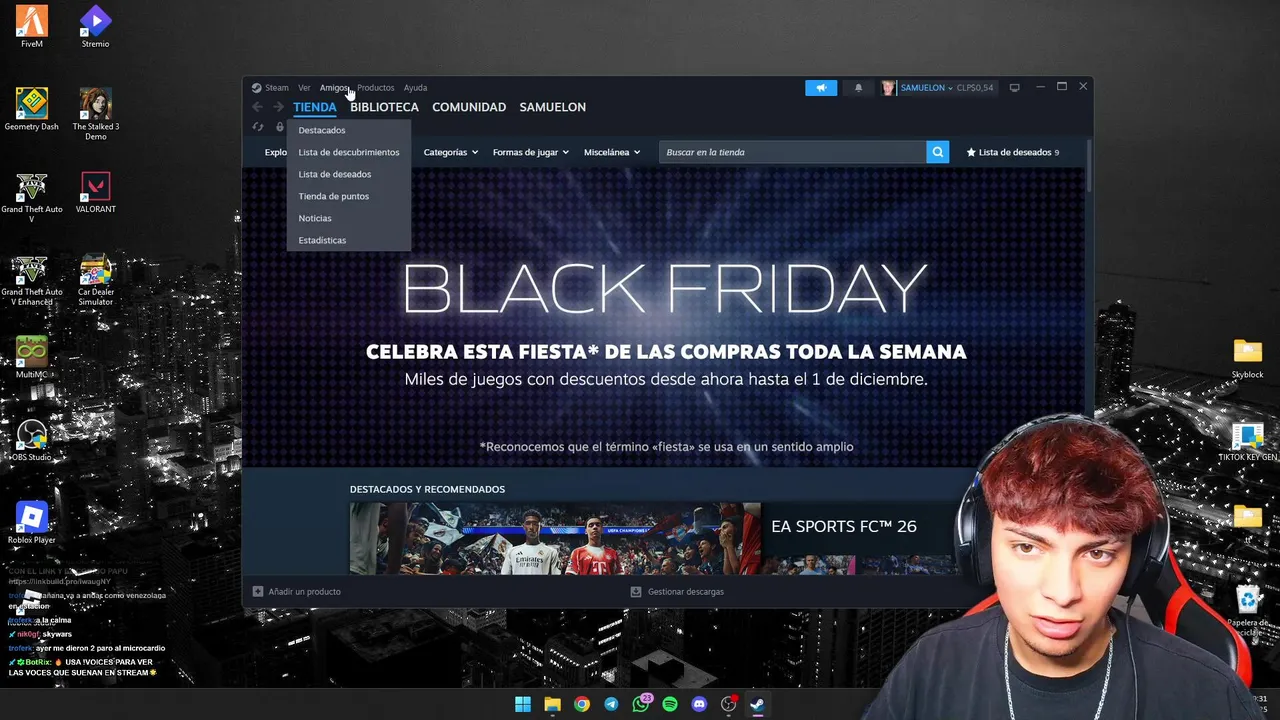Open the SAMUELON profile tab
The width and height of the screenshot is (1280, 720).
pos(553,107)
